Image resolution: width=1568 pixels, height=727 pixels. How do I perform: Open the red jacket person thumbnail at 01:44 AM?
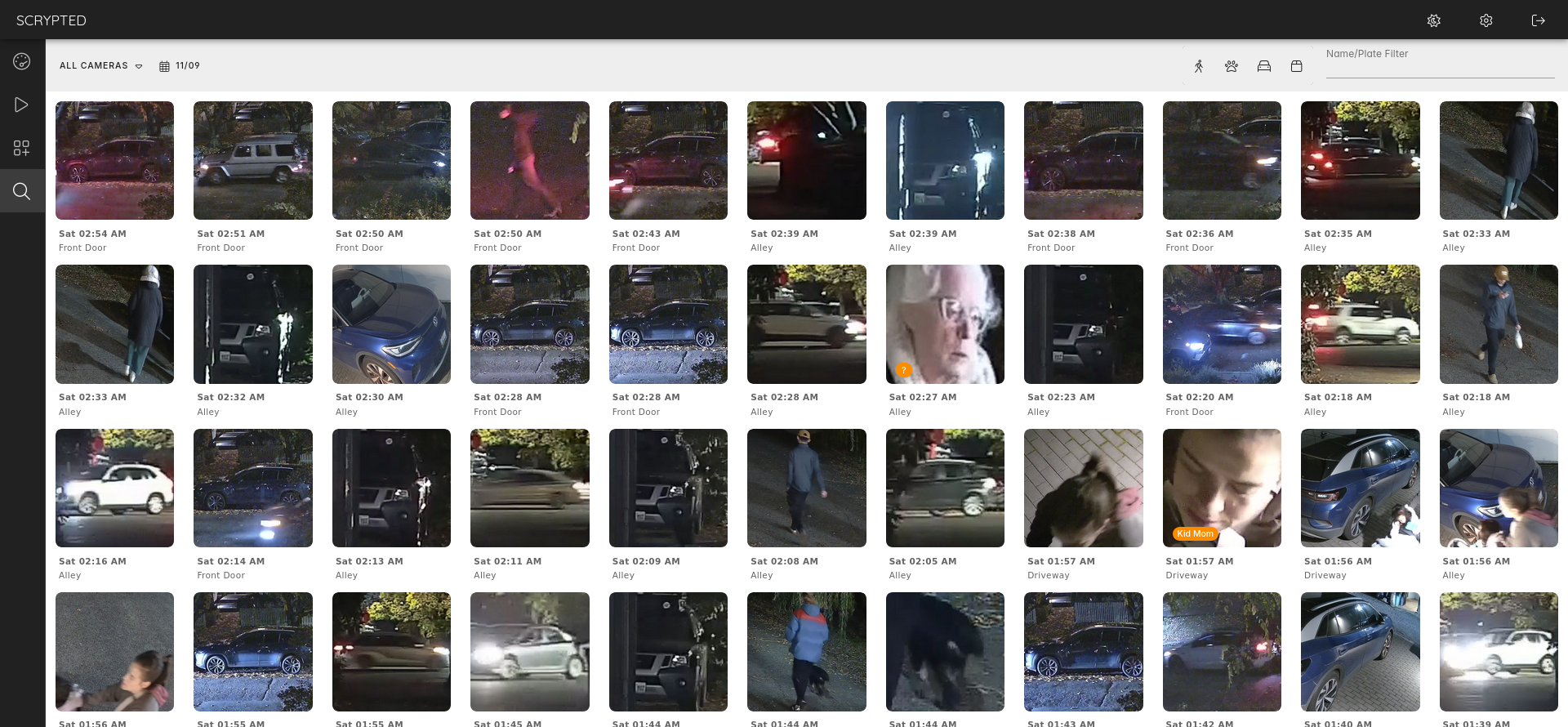click(x=807, y=652)
